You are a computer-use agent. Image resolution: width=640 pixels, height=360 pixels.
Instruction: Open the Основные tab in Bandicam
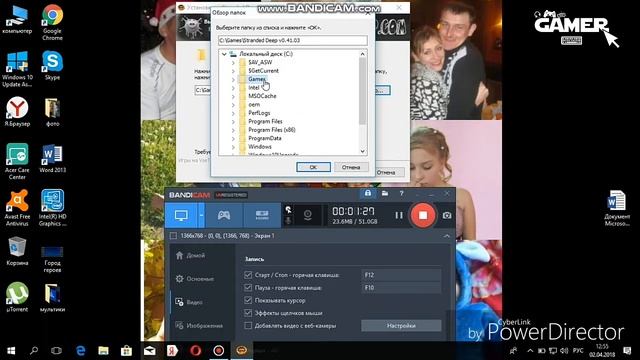(195, 279)
